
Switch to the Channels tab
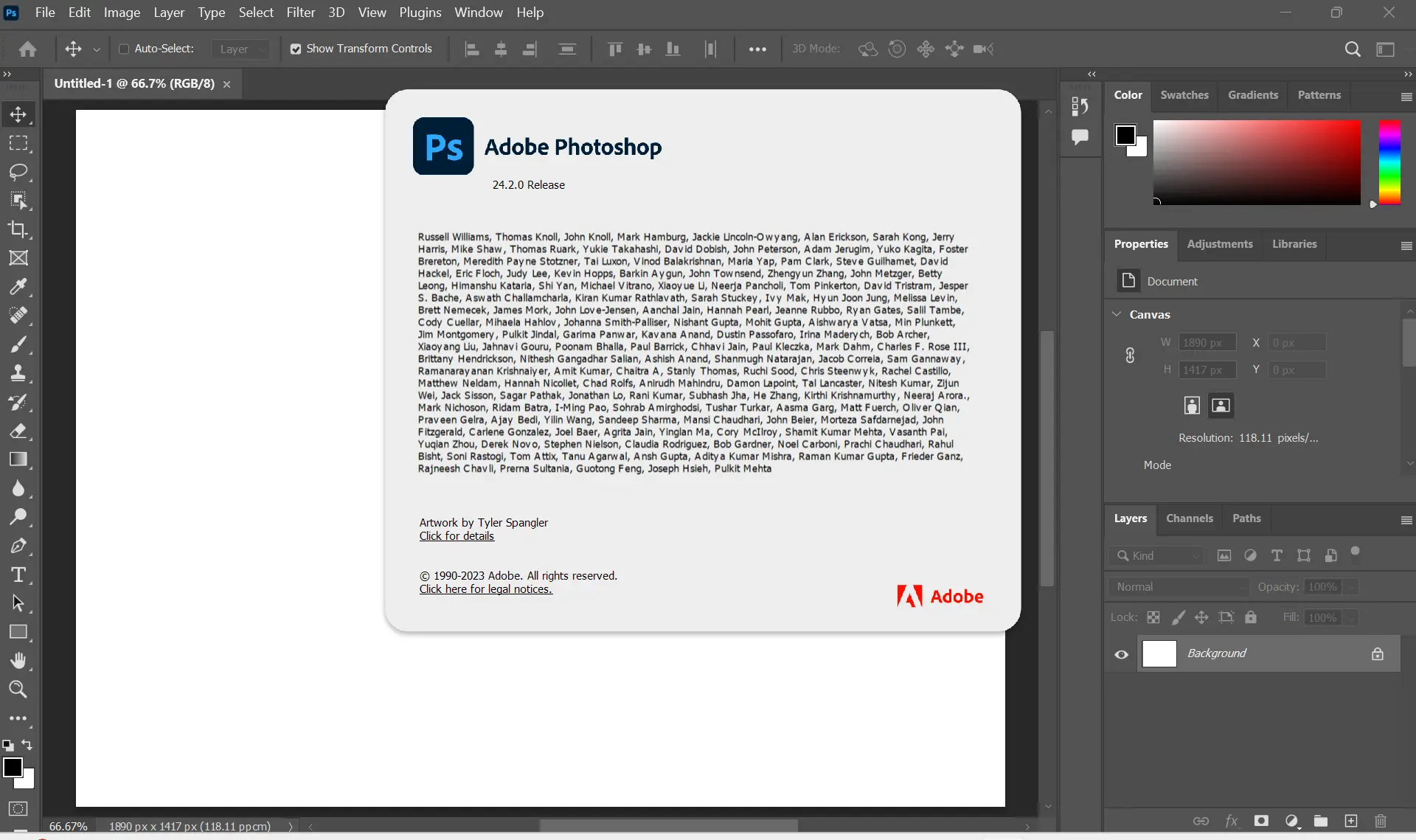pyautogui.click(x=1190, y=518)
